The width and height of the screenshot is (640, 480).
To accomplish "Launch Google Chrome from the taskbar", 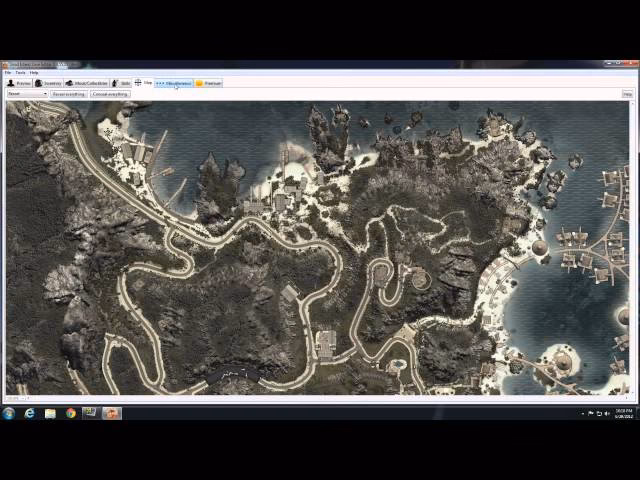I will coord(71,413).
